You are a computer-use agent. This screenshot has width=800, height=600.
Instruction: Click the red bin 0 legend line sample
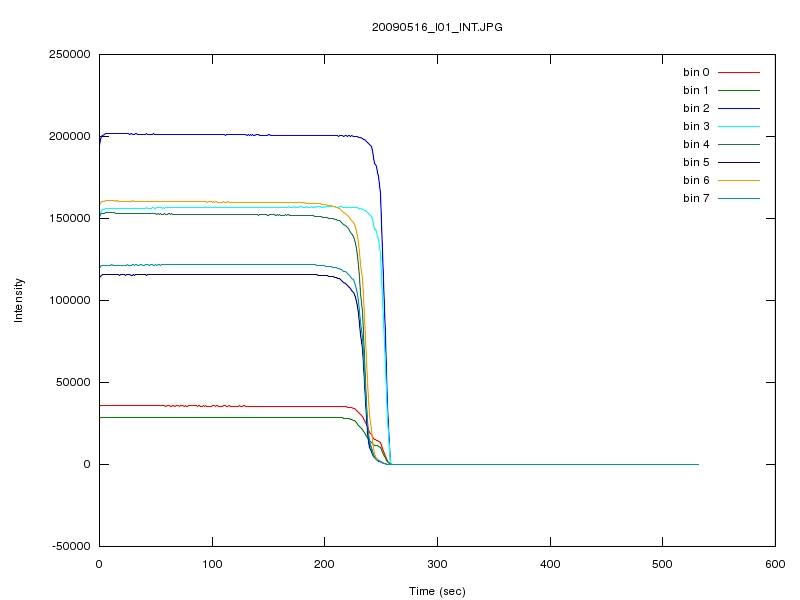[x=739, y=72]
